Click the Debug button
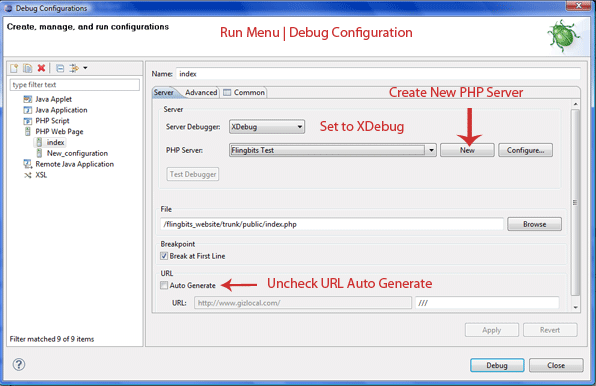 click(x=497, y=365)
